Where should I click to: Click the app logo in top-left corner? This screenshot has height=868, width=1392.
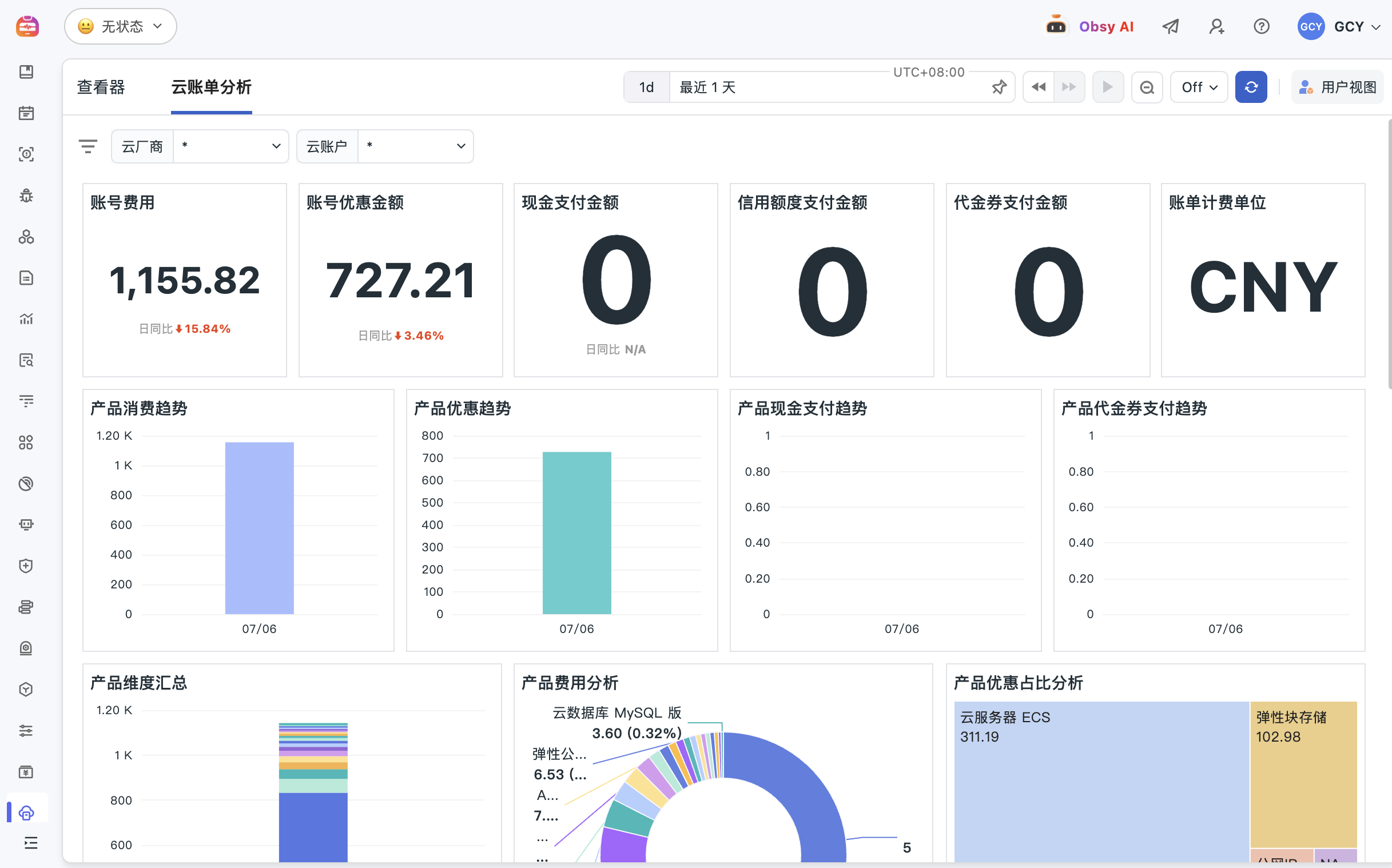(x=27, y=26)
